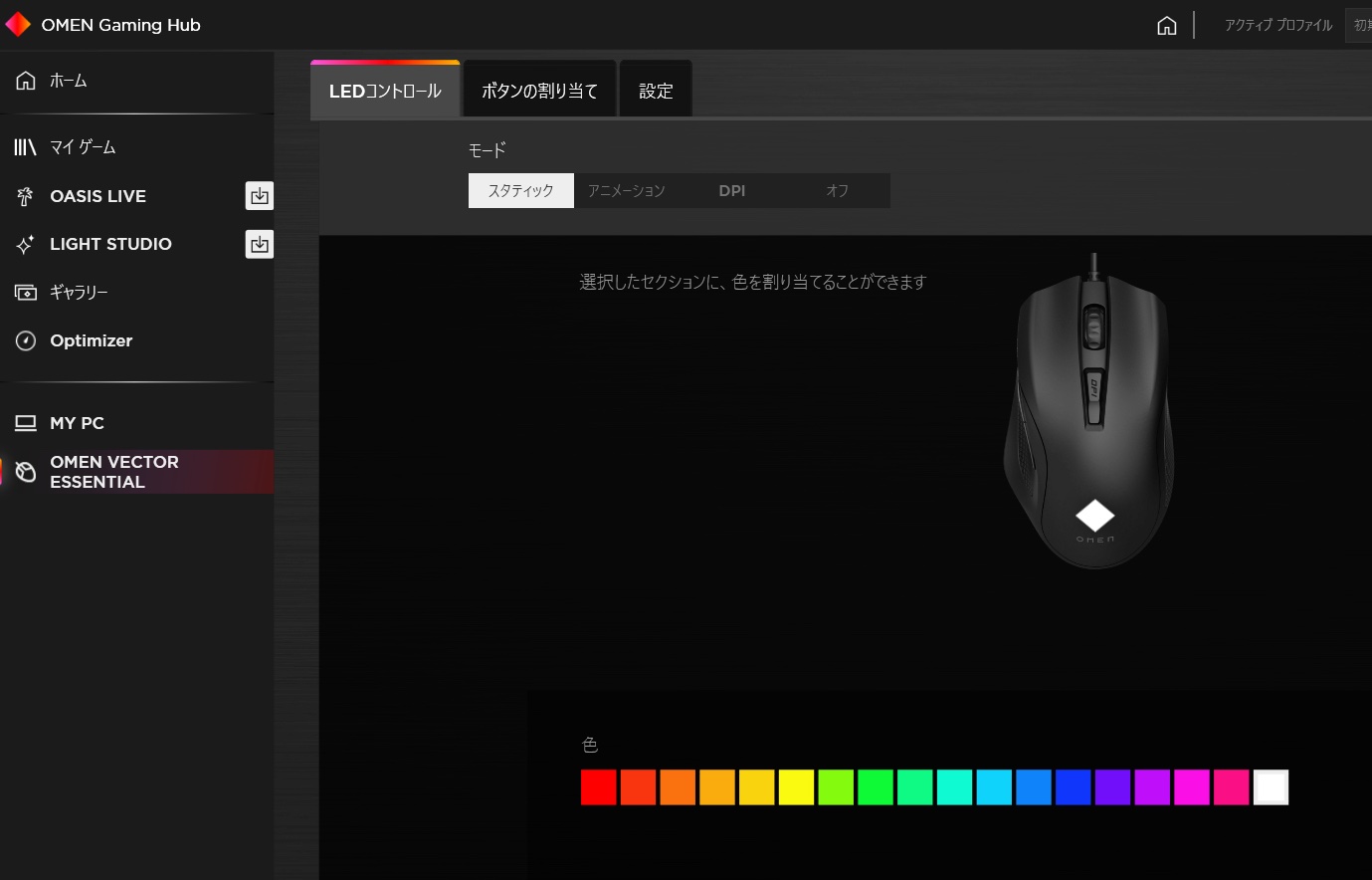The image size is (1372, 880).
Task: Pick the orange color swatch
Action: 678,787
